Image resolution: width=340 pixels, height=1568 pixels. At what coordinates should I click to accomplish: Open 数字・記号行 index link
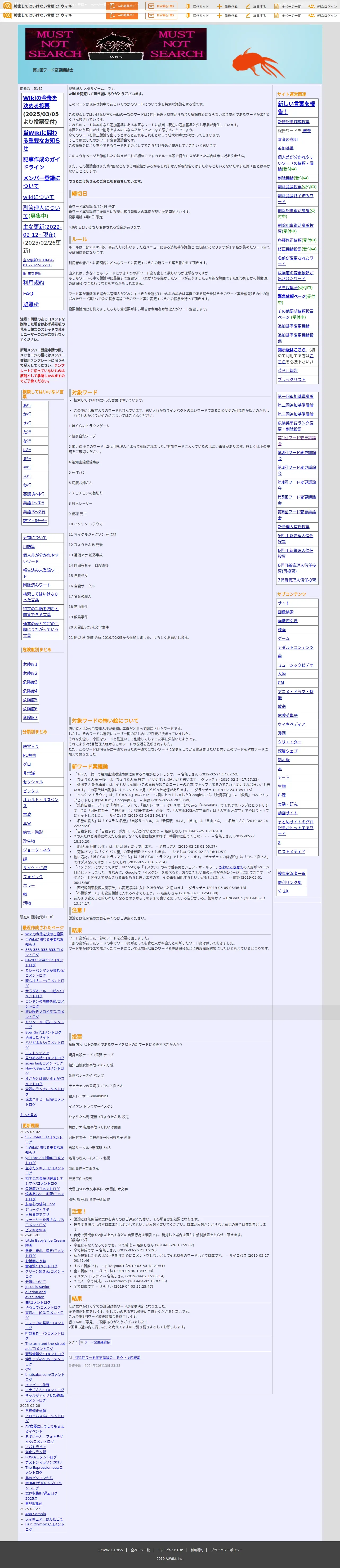pyautogui.click(x=35, y=520)
